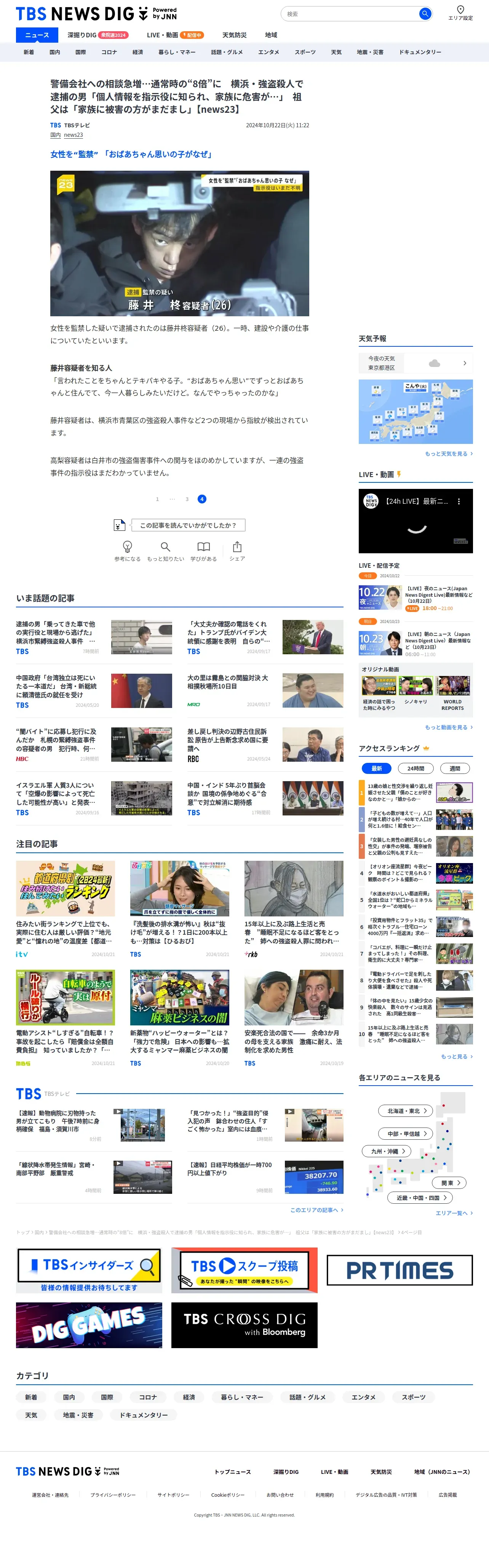The image size is (489, 1568).
Task: Open the TBSスクープ投稿 banner
Action: coord(244,1270)
